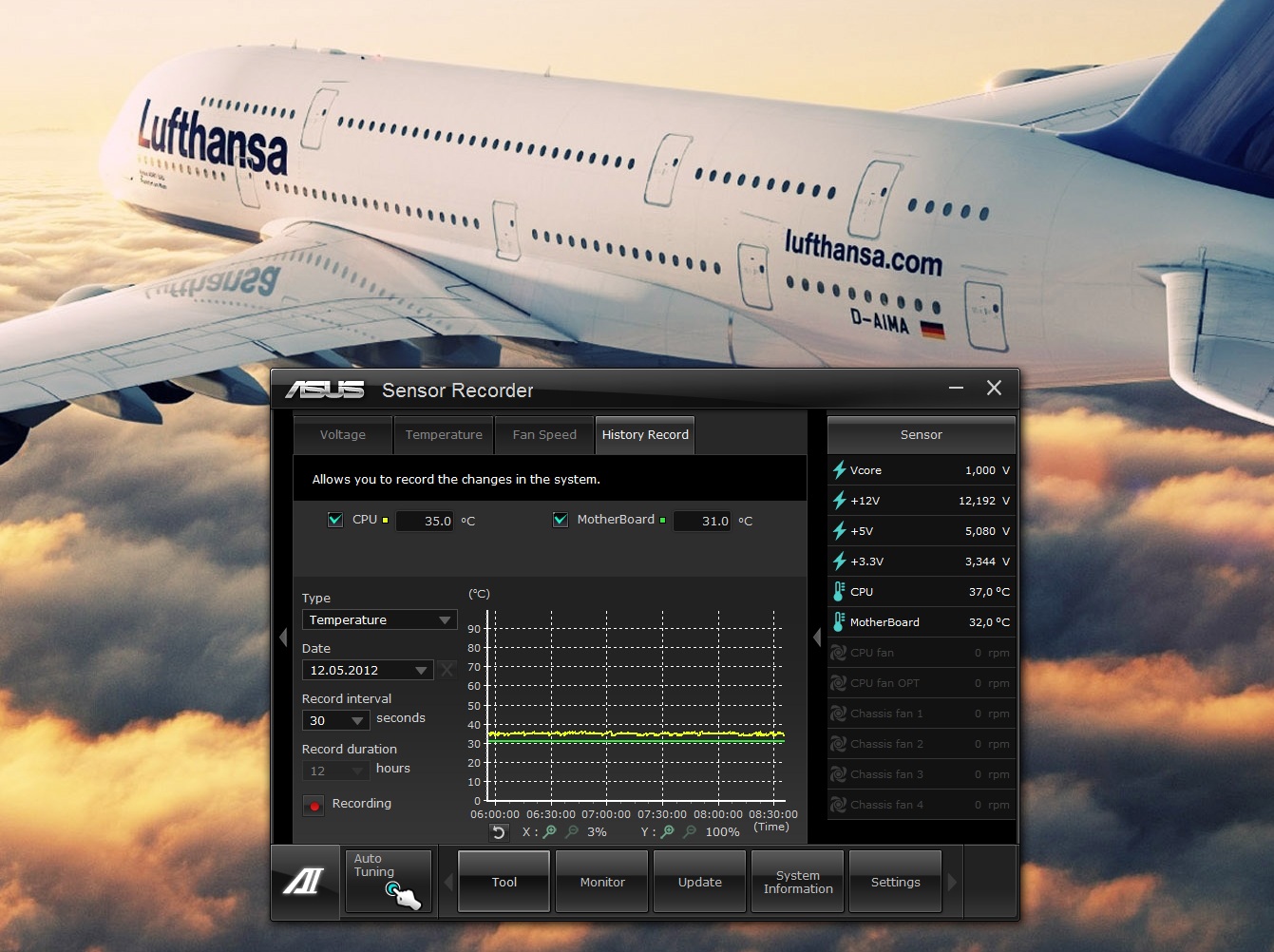The image size is (1274, 952).
Task: Click the Update button
Action: [x=700, y=882]
